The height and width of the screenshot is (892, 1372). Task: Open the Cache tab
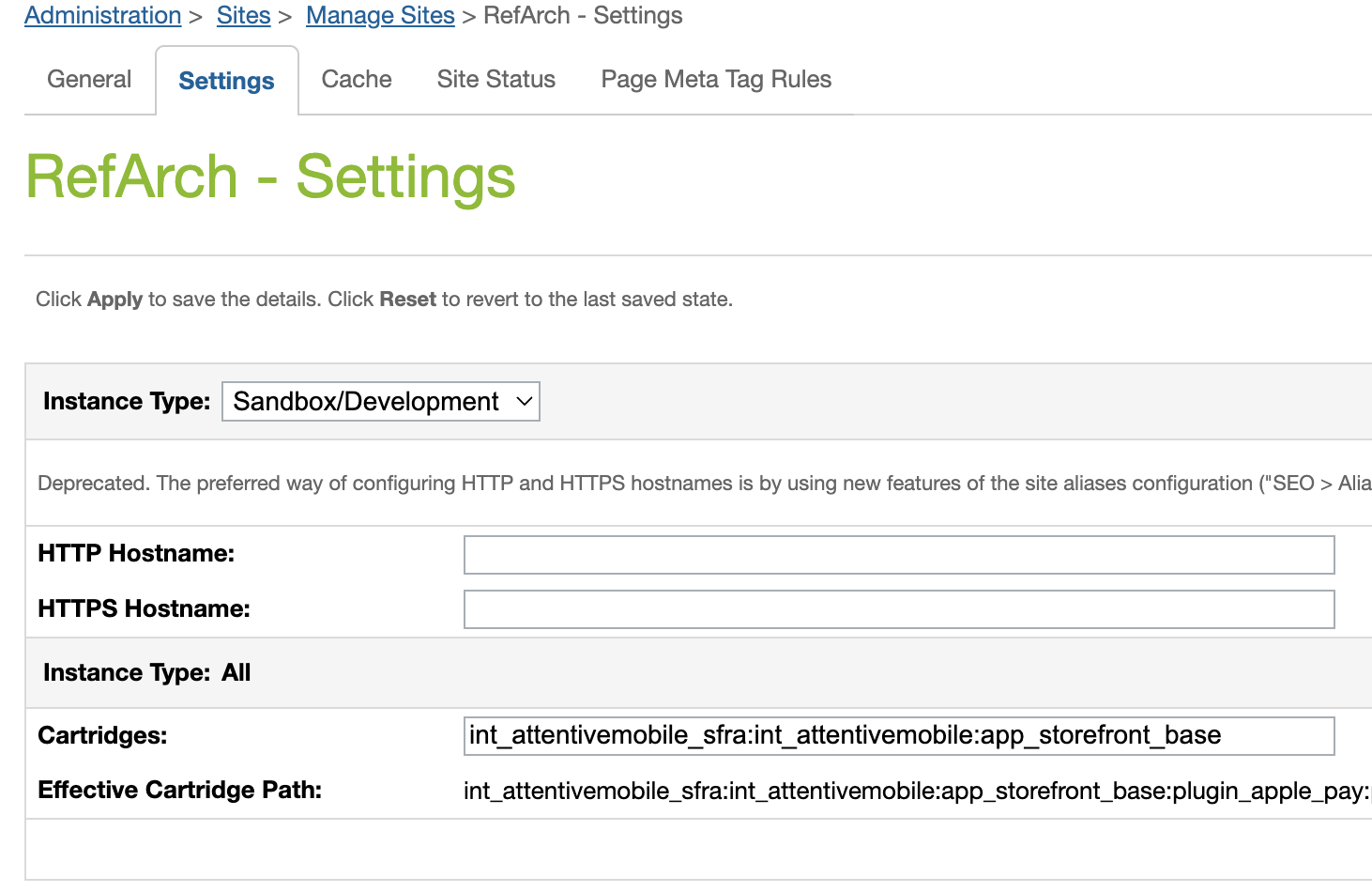tap(356, 80)
